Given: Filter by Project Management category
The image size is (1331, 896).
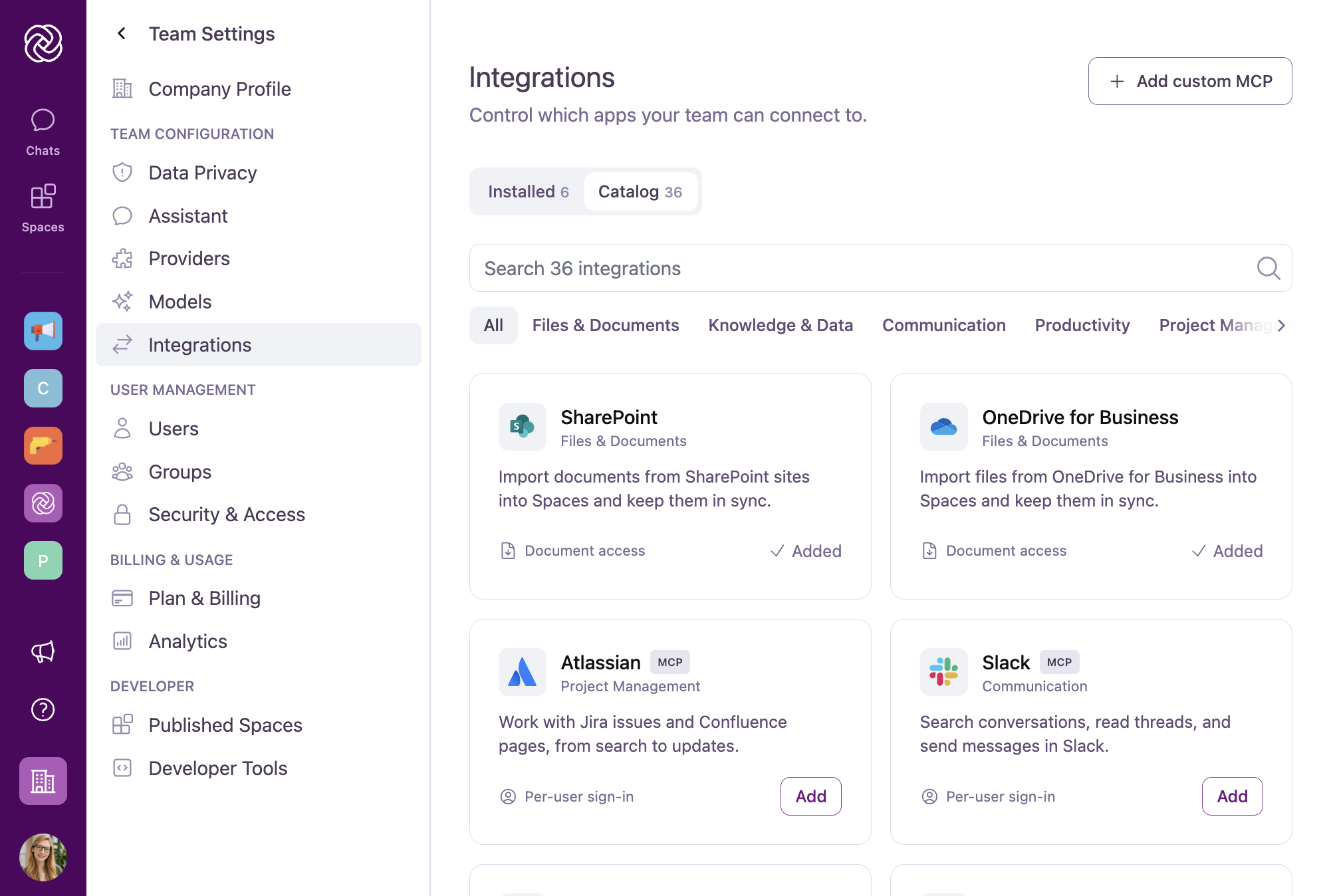Looking at the screenshot, I should pos(1214,325).
